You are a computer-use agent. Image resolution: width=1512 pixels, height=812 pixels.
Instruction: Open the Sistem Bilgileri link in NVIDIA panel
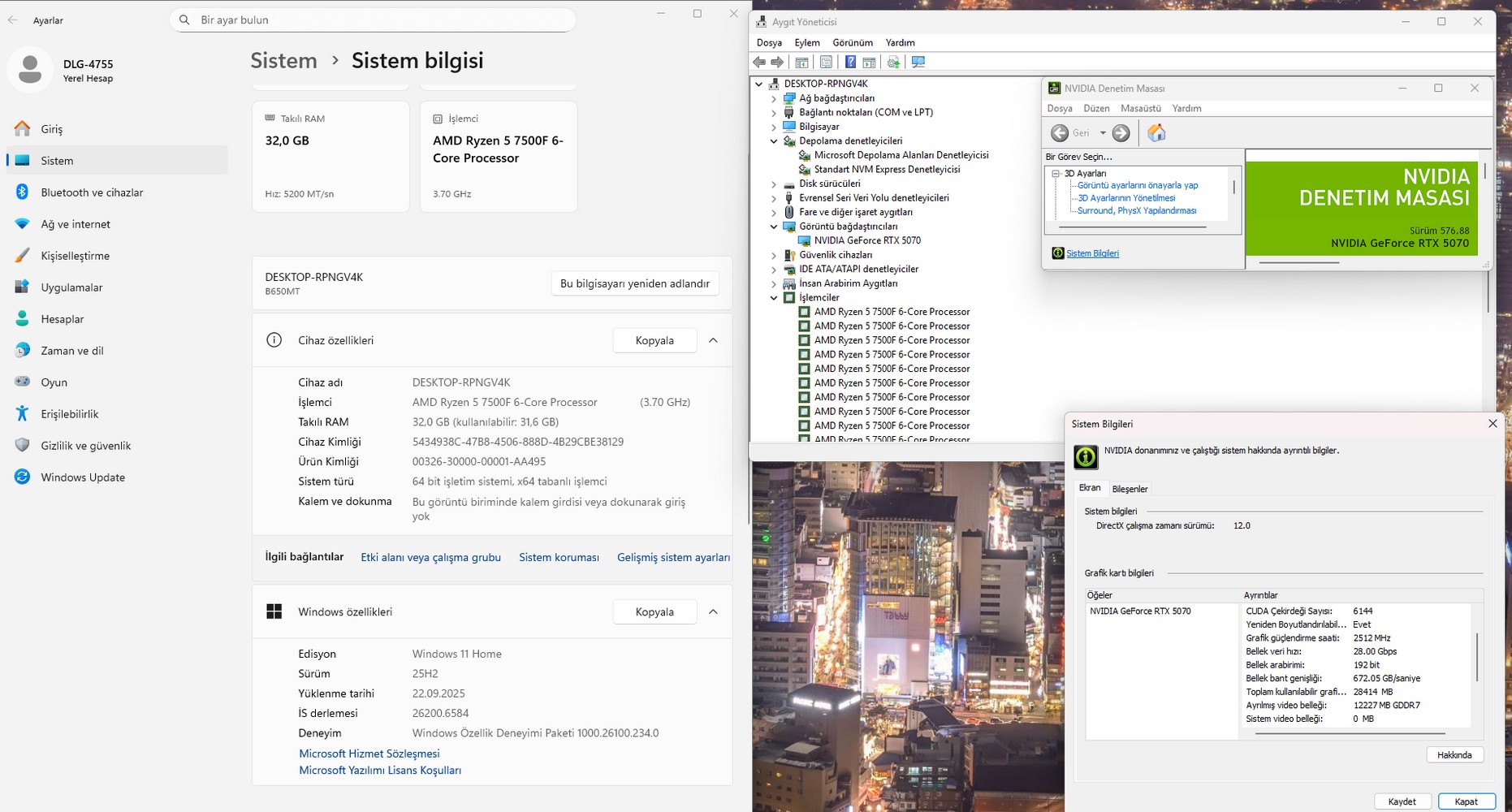point(1092,253)
